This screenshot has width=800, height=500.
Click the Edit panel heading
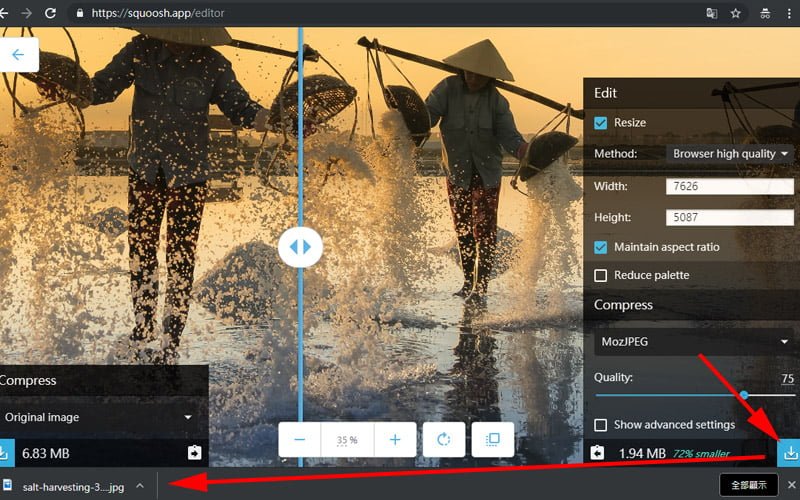(x=606, y=93)
